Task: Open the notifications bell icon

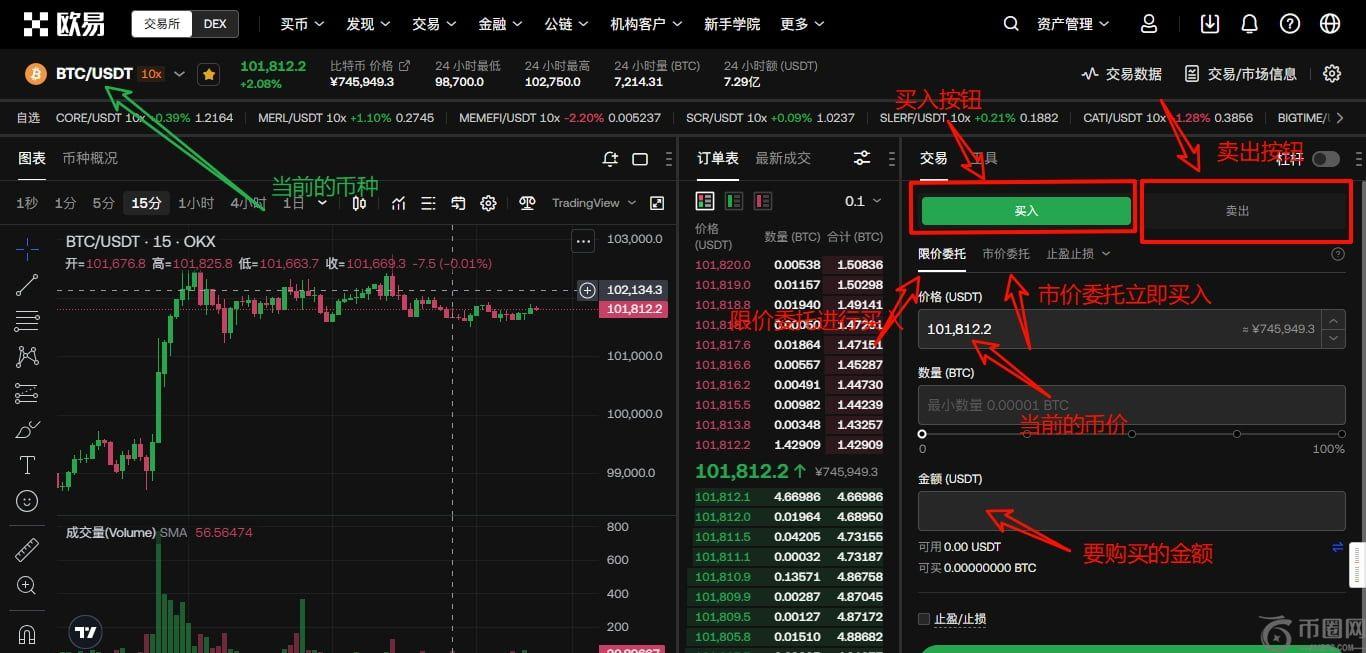Action: [x=1249, y=23]
